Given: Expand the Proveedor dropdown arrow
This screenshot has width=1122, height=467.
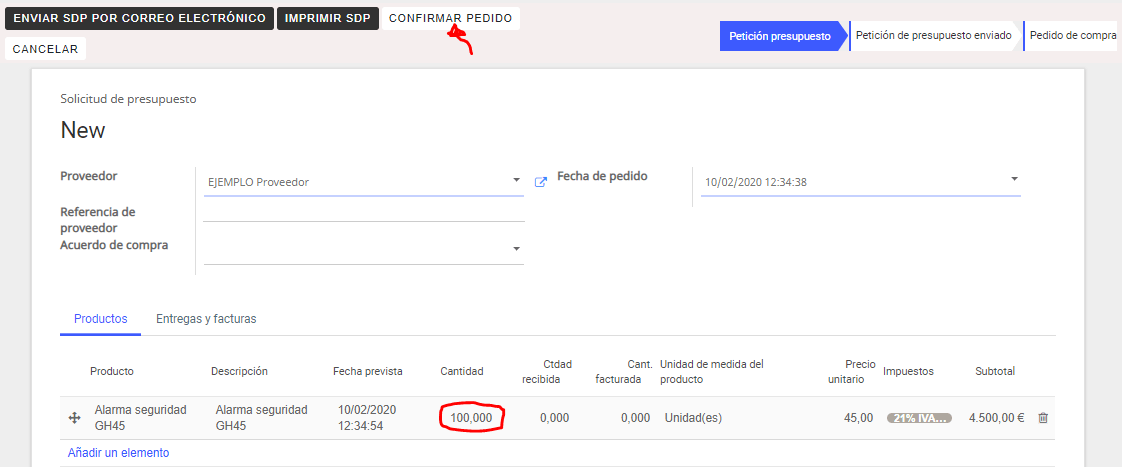Looking at the screenshot, I should click(x=517, y=180).
